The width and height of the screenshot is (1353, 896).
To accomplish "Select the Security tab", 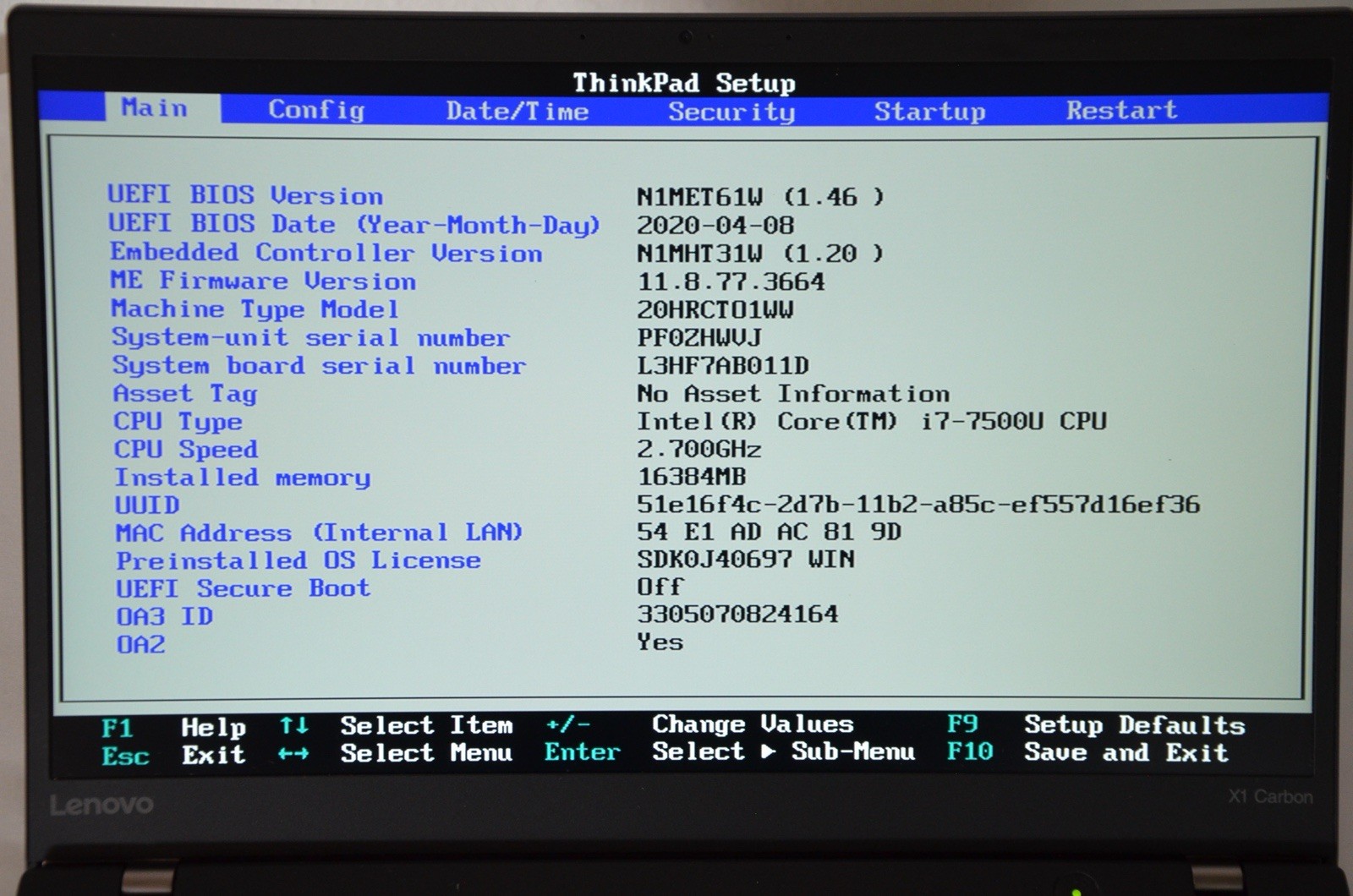I will coord(731,112).
